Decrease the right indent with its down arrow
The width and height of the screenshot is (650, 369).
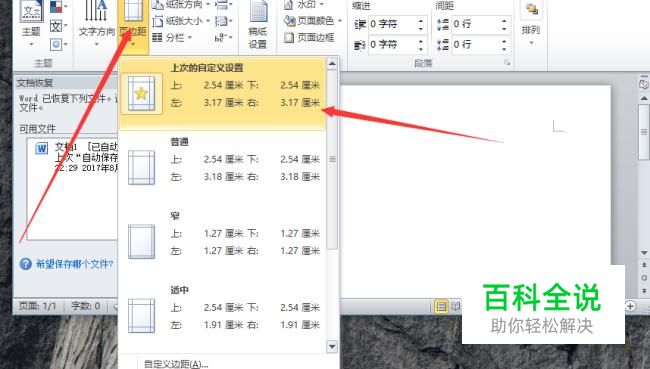pyautogui.click(x=421, y=49)
